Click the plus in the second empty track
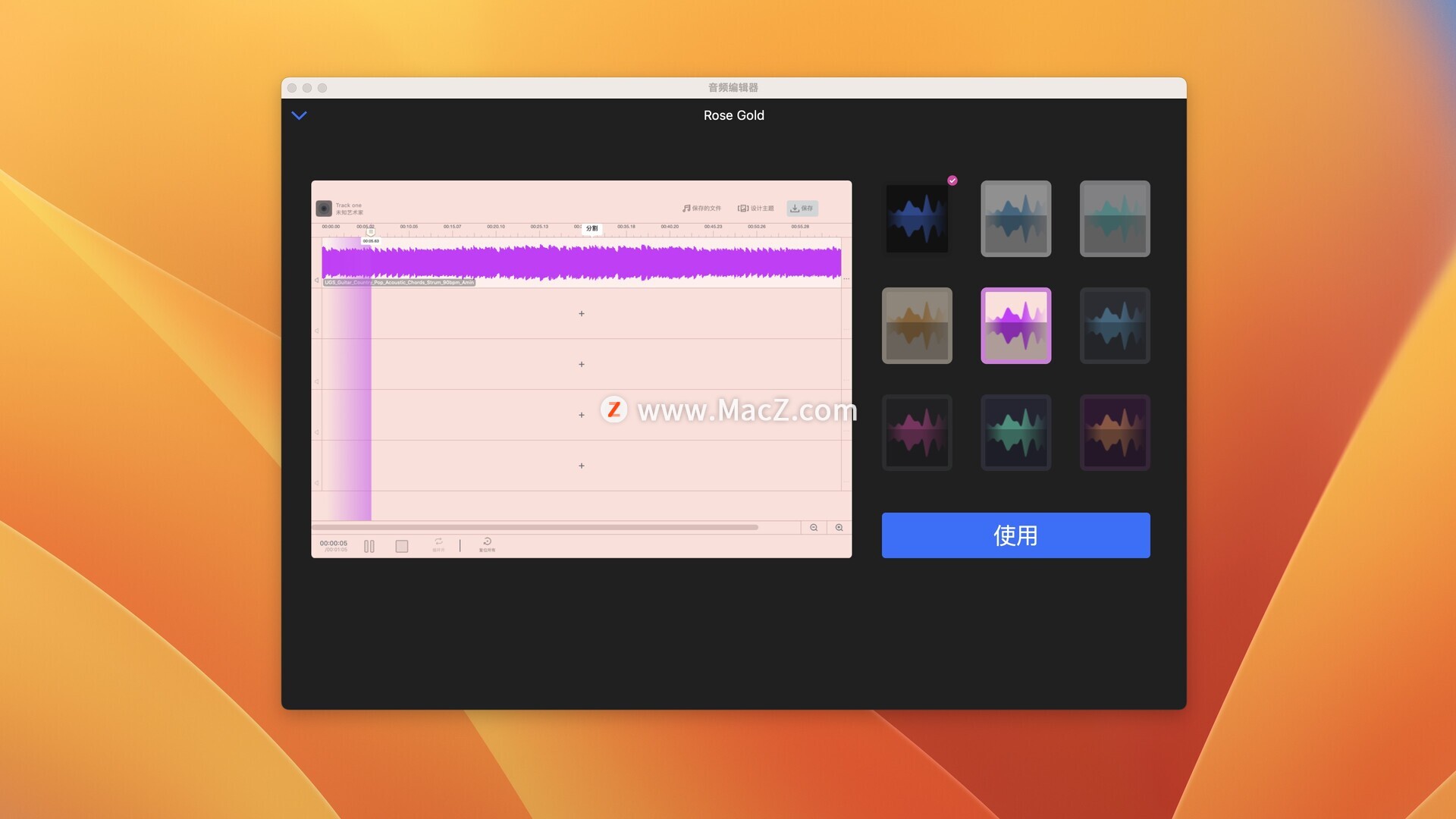 [582, 364]
